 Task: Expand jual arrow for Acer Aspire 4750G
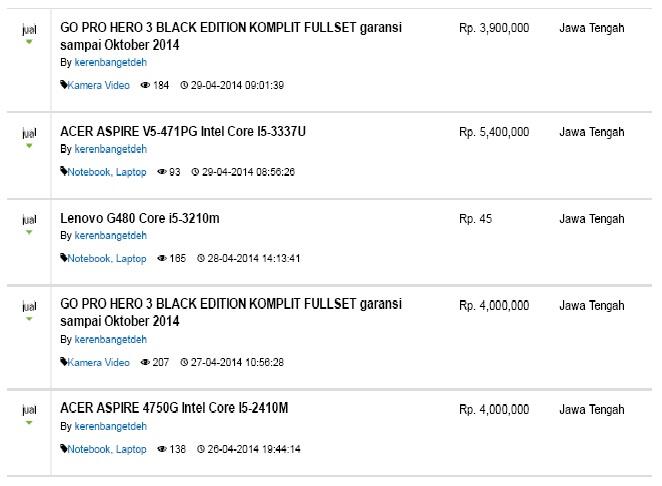click(29, 422)
